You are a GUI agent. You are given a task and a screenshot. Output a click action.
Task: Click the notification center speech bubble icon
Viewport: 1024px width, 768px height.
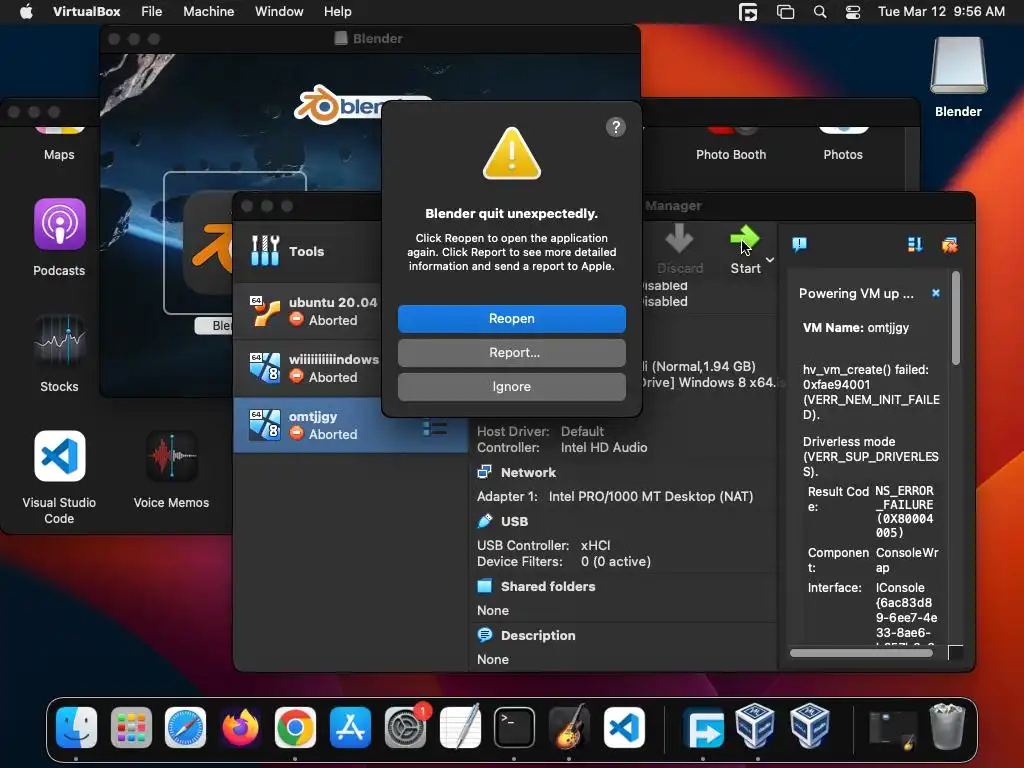[x=799, y=244]
